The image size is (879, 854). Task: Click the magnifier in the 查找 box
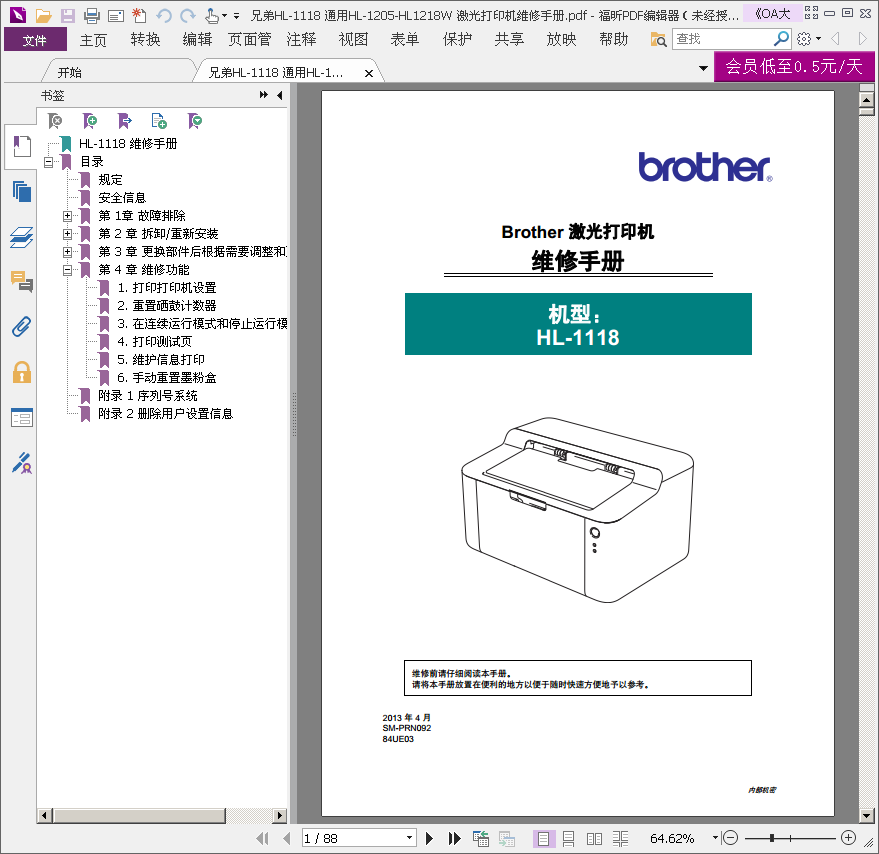781,39
